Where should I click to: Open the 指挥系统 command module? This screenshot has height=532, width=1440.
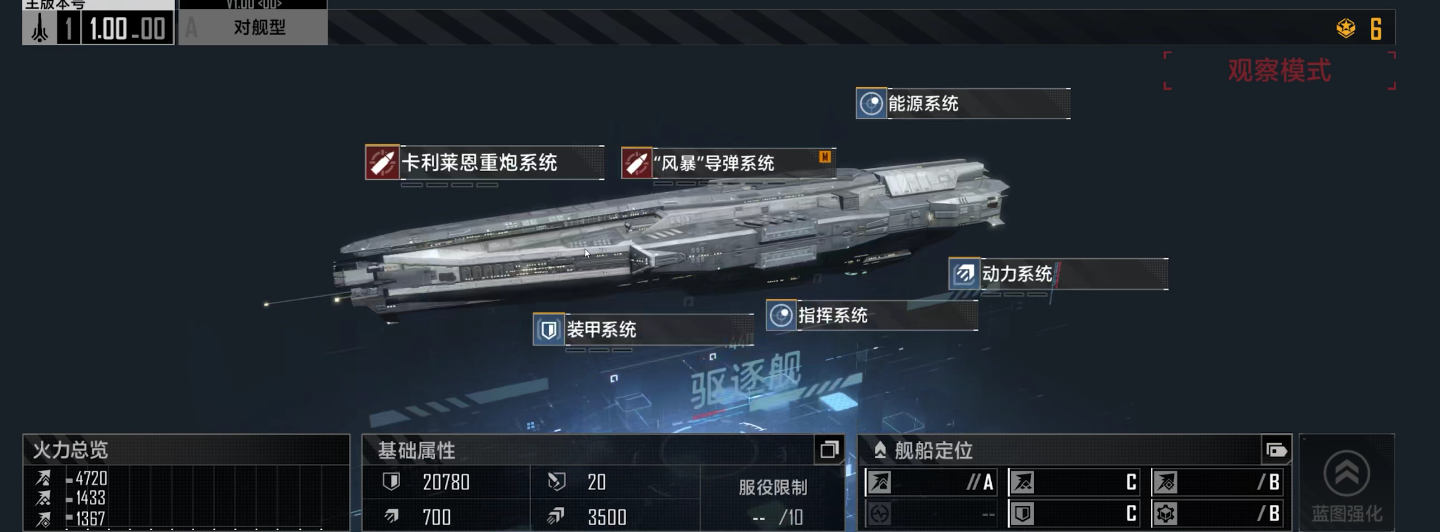[x=872, y=315]
